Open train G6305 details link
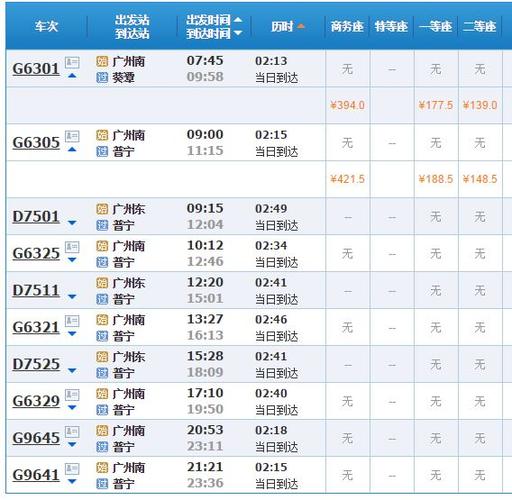 point(36,143)
